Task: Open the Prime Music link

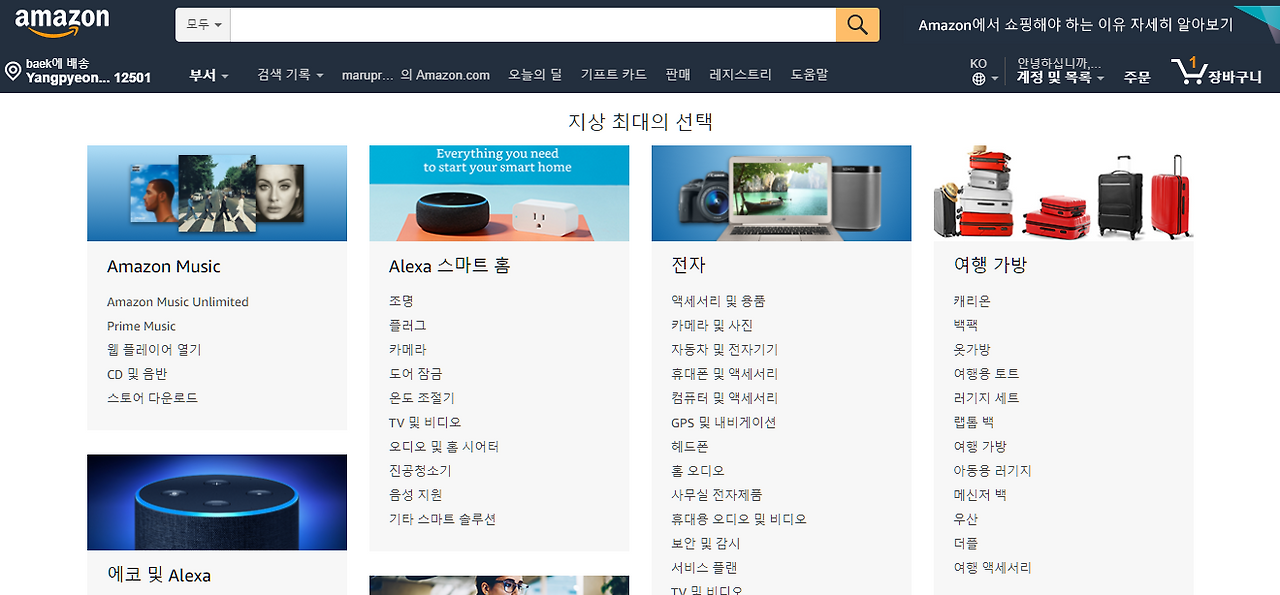Action: click(141, 326)
